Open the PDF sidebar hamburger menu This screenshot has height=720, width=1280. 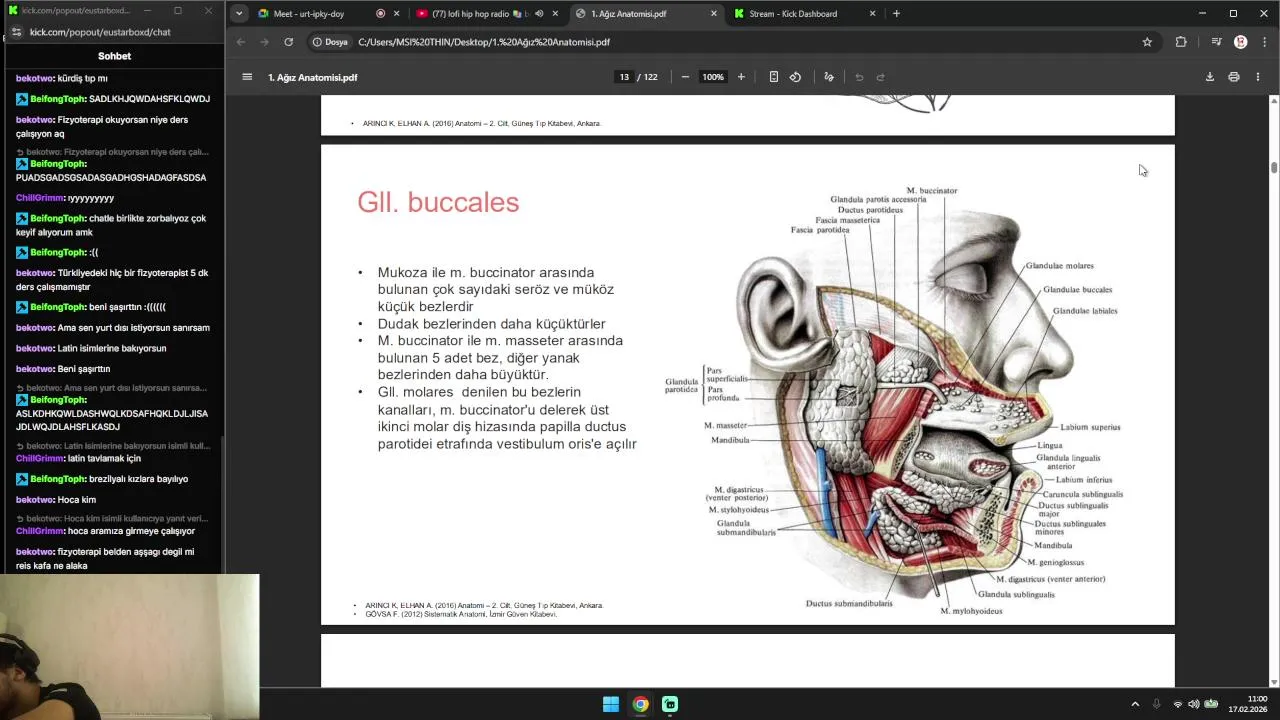tap(247, 77)
